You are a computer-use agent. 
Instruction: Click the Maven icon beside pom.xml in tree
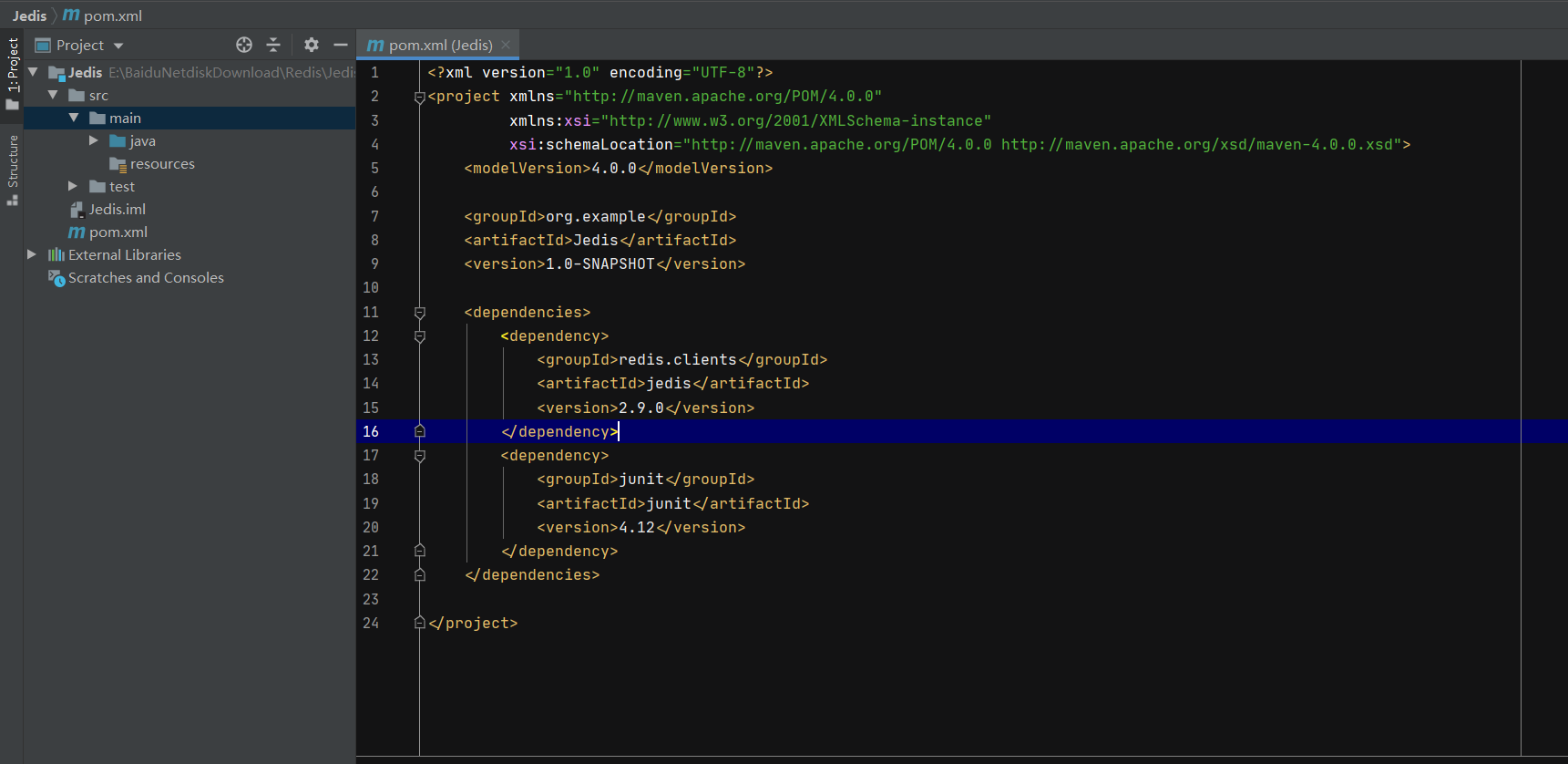(77, 232)
